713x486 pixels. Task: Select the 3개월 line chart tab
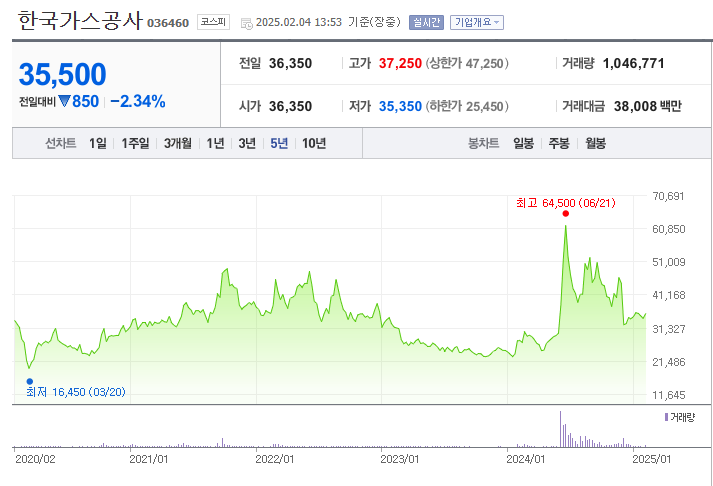click(178, 144)
